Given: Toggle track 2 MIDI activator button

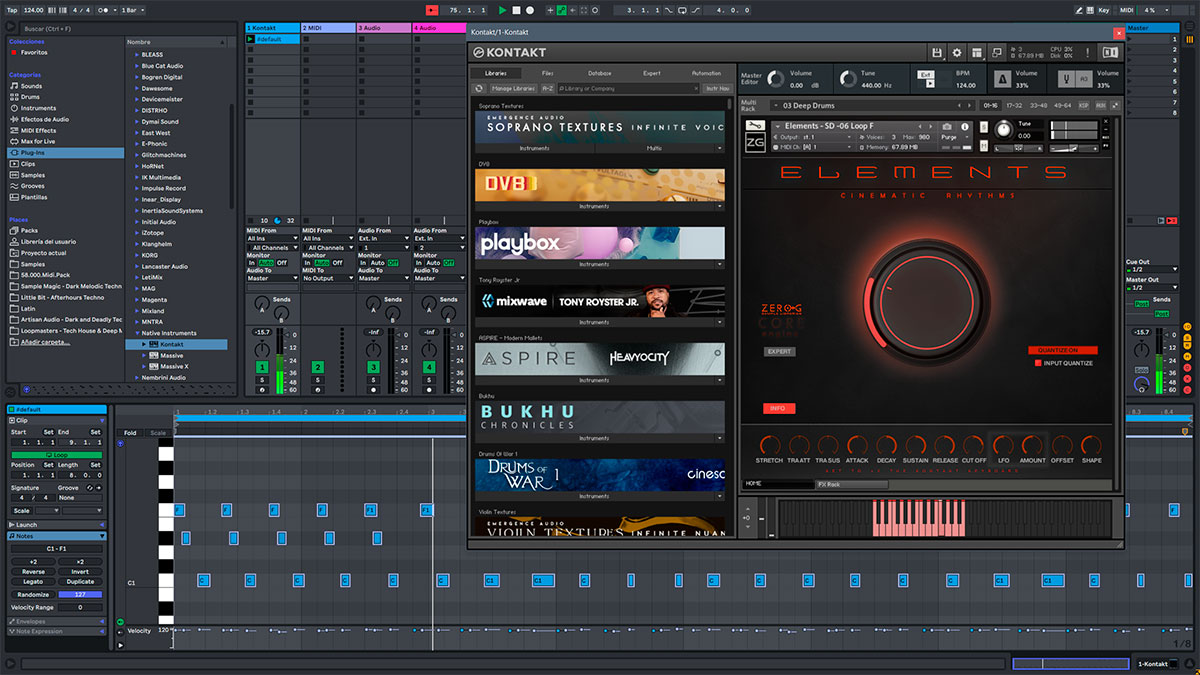Looking at the screenshot, I should 317,368.
